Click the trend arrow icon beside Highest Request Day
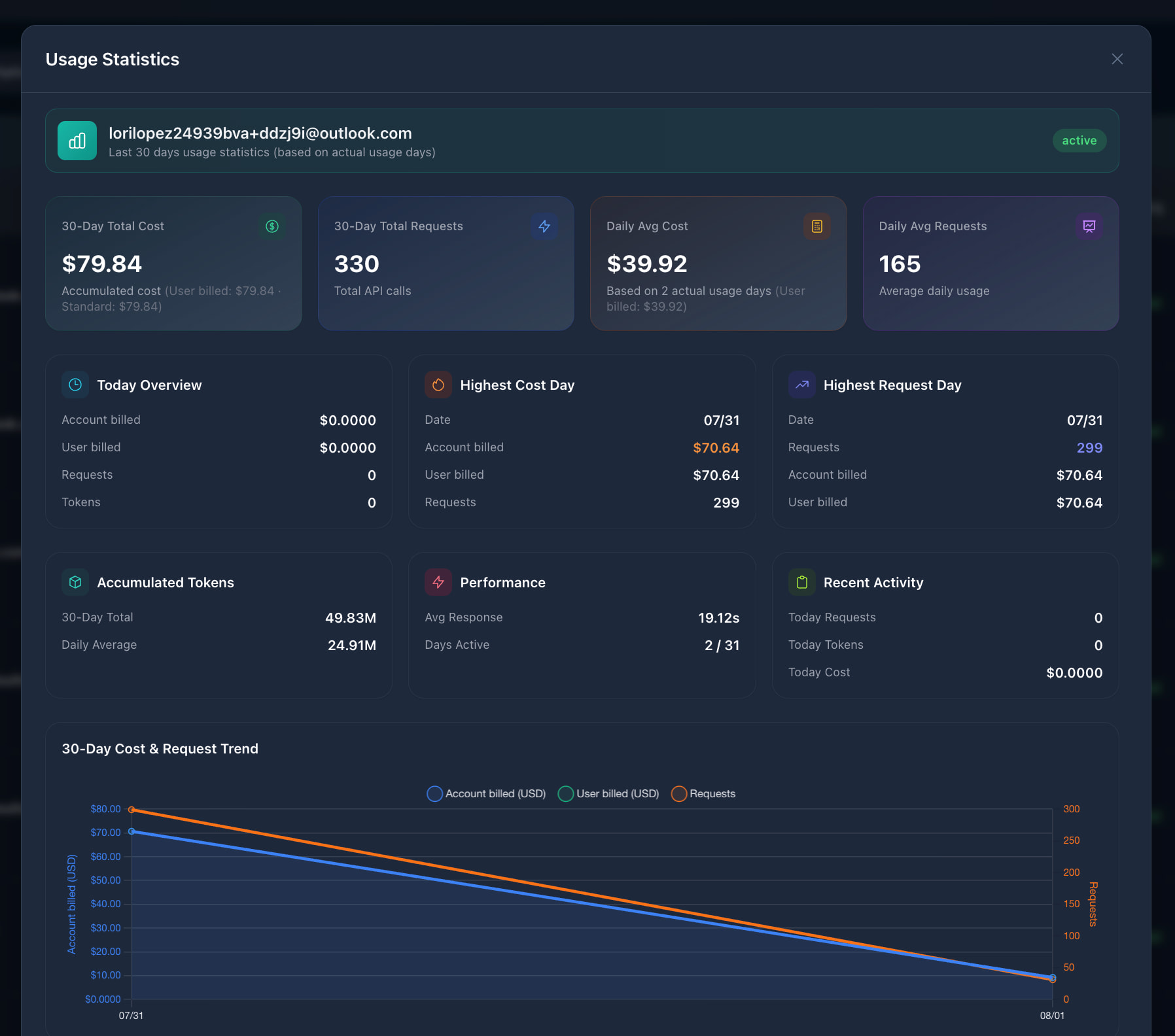The height and width of the screenshot is (1036, 1175). click(802, 385)
